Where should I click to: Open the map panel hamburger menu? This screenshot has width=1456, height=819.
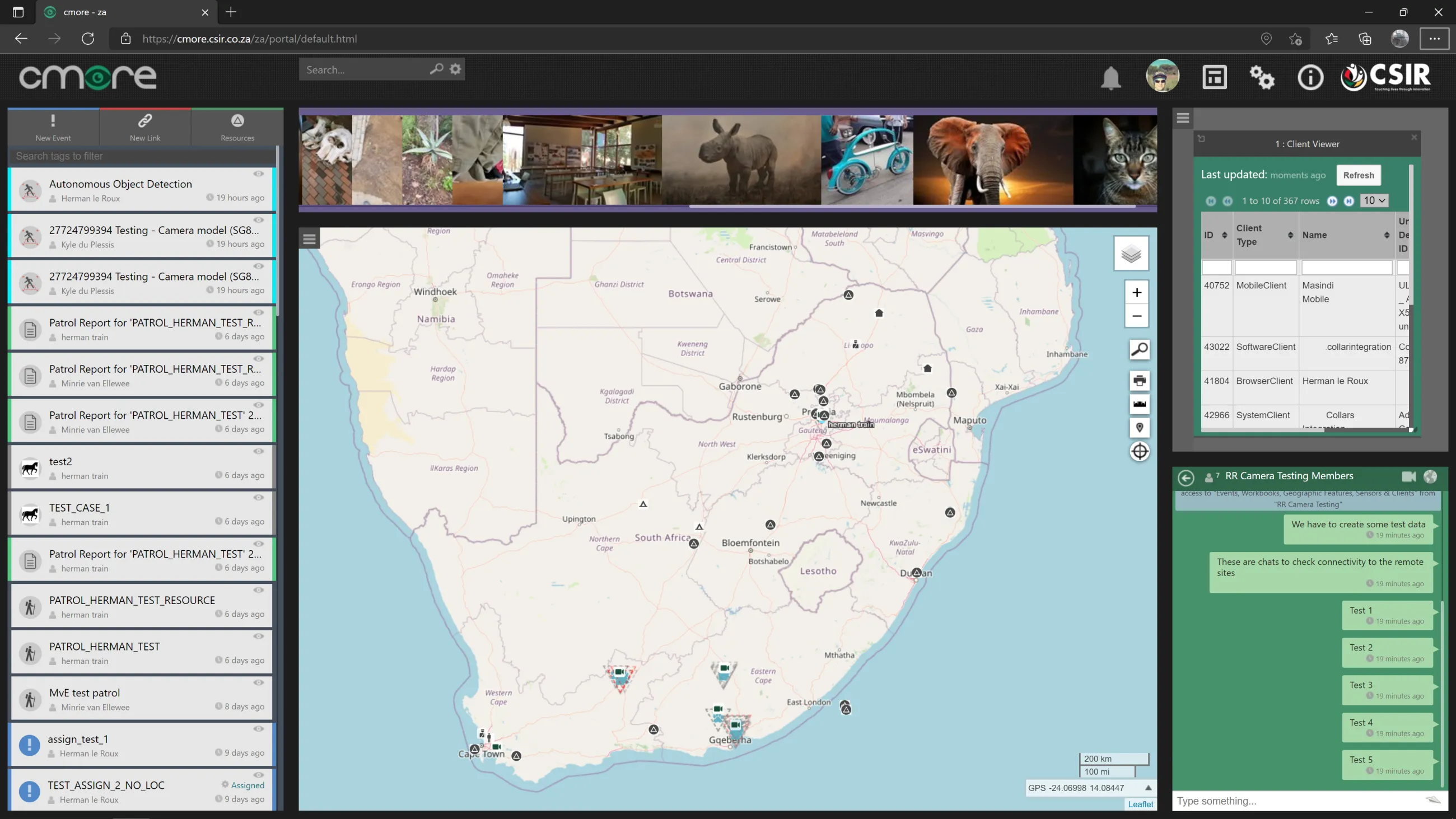pyautogui.click(x=309, y=239)
